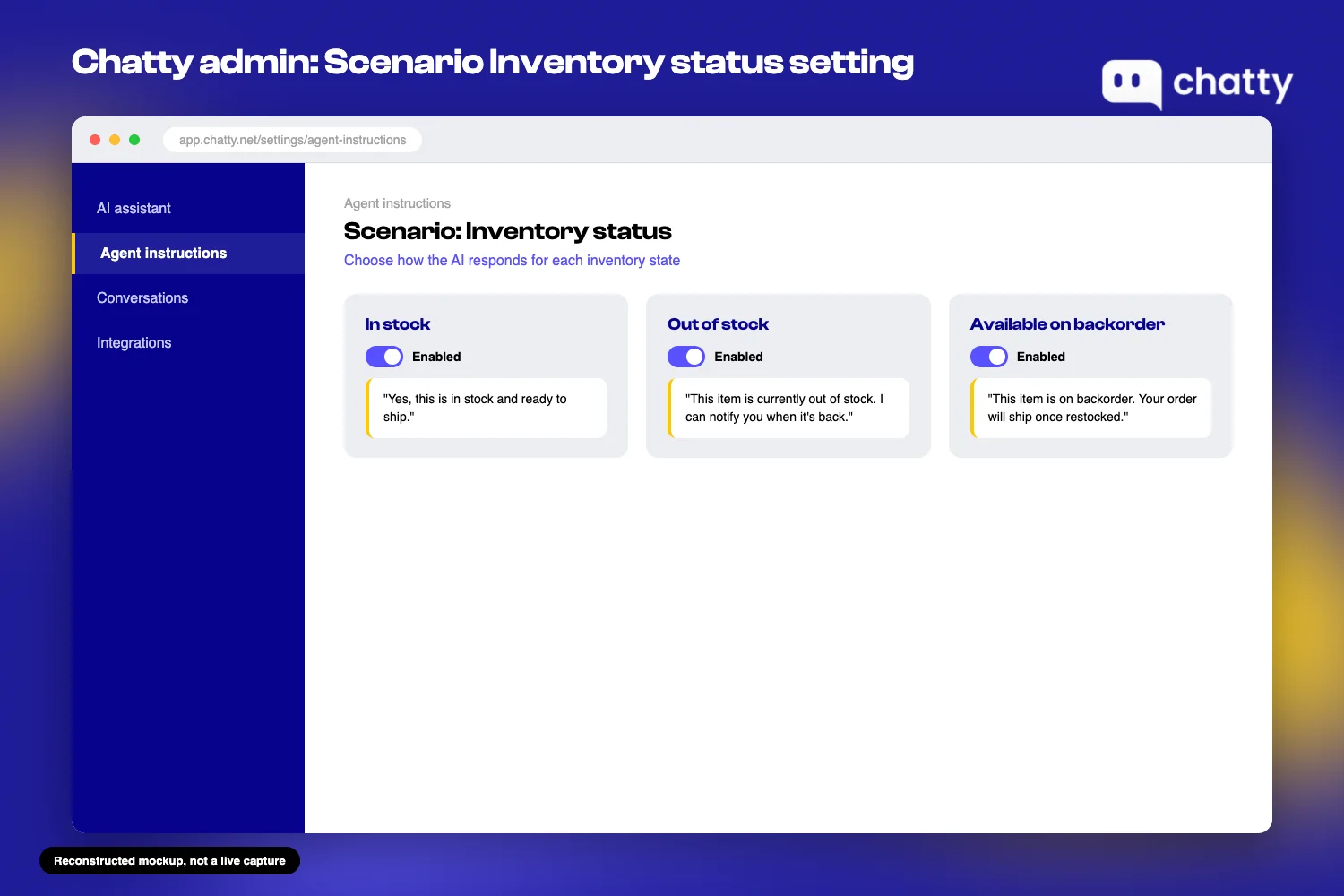Click the "Out of stock" card heading

[x=718, y=324]
